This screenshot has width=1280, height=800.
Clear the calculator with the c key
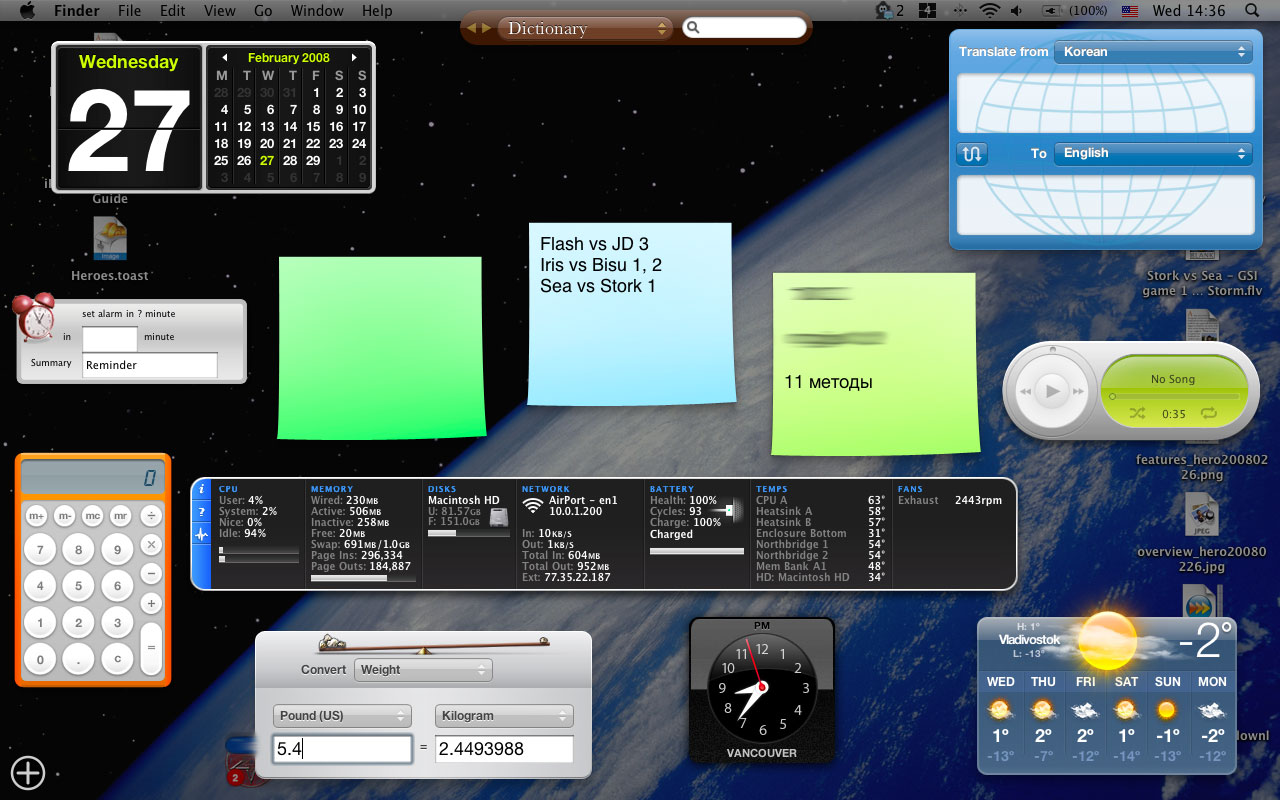coord(117,660)
